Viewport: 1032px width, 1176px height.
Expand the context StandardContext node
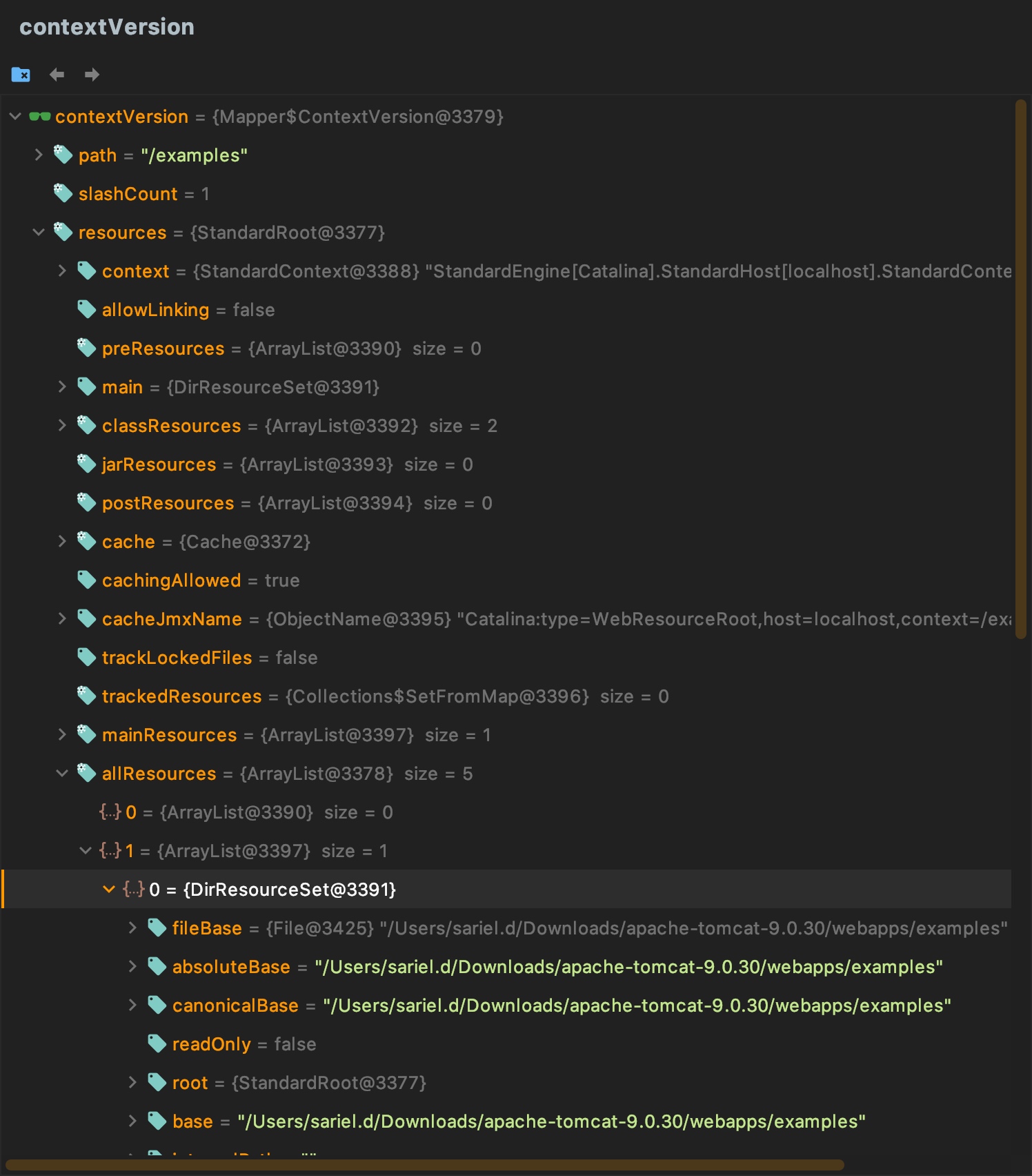(62, 271)
